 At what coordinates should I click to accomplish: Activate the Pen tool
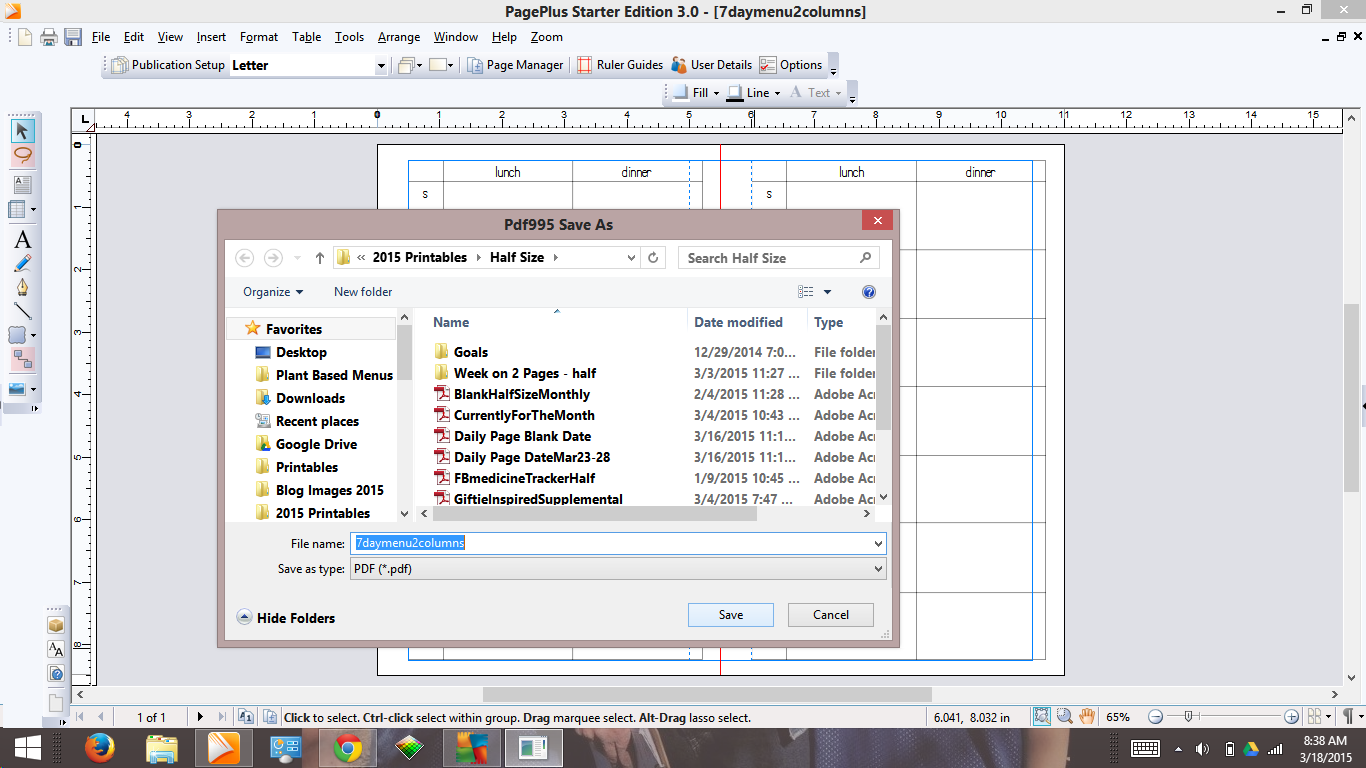point(22,288)
